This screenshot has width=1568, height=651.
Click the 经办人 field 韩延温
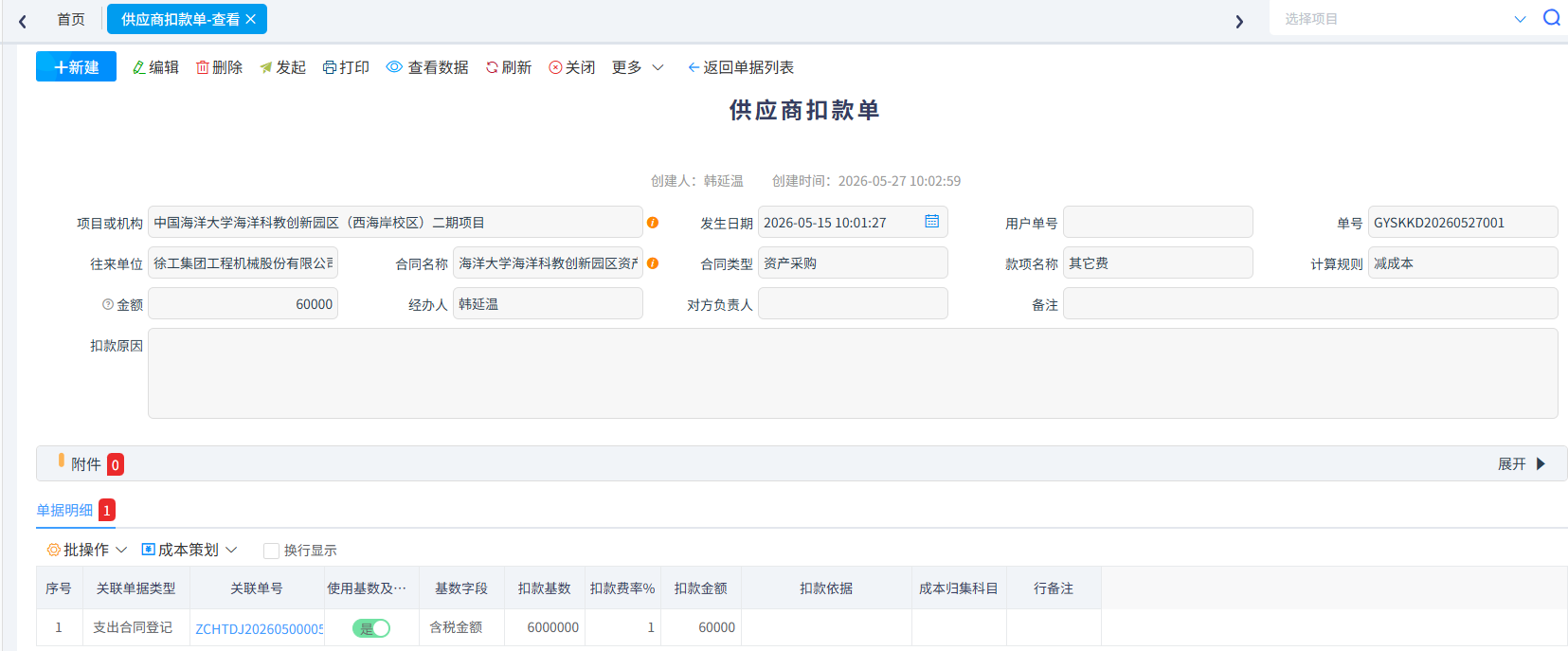[548, 303]
